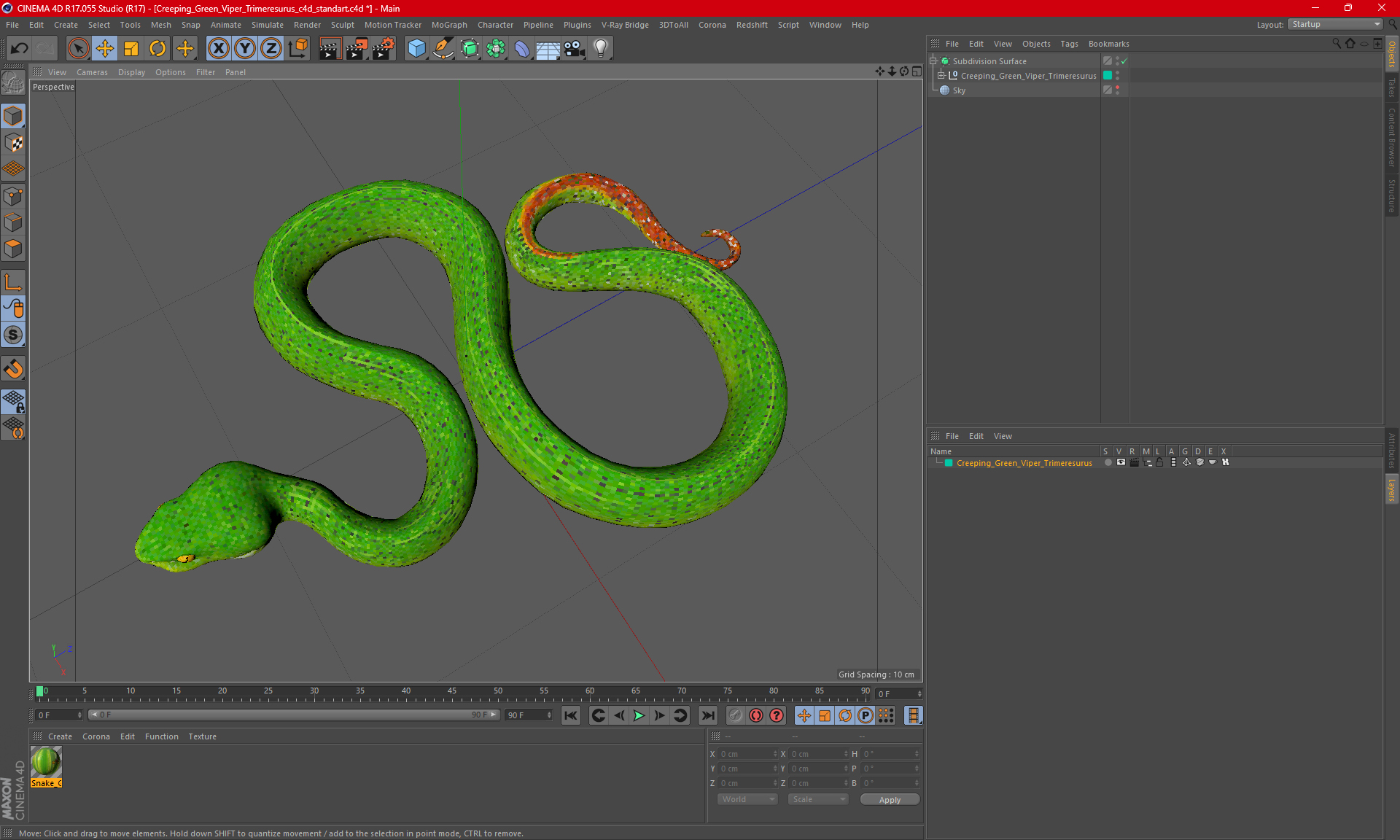Image resolution: width=1400 pixels, height=840 pixels.
Task: Open material manager Texture menu
Action: [202, 736]
